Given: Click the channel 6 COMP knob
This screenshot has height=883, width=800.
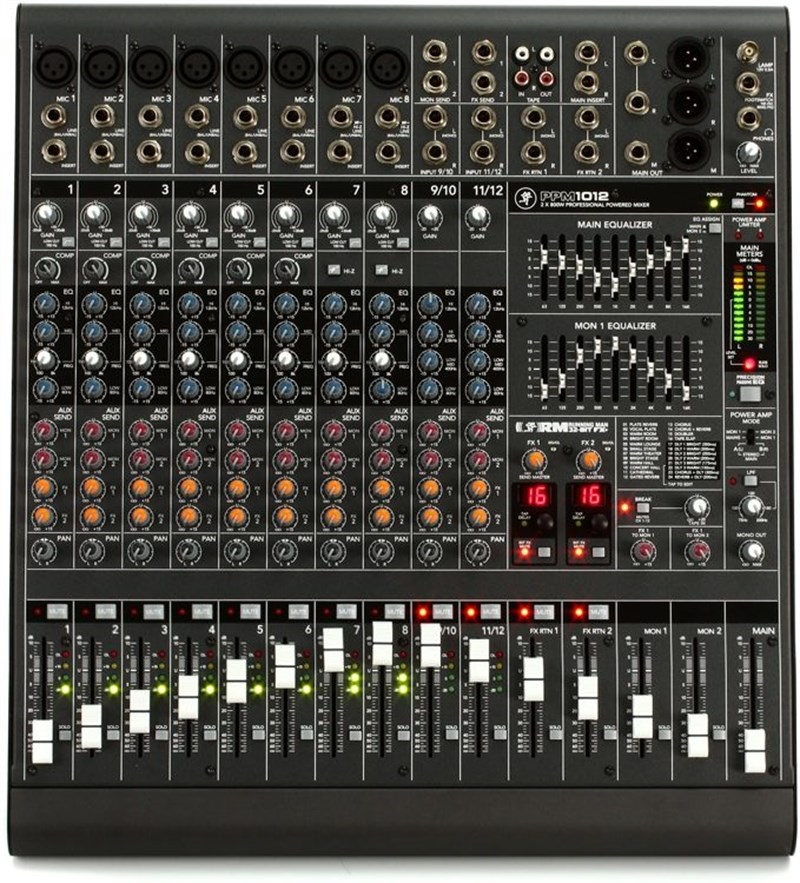Looking at the screenshot, I should coord(286,269).
